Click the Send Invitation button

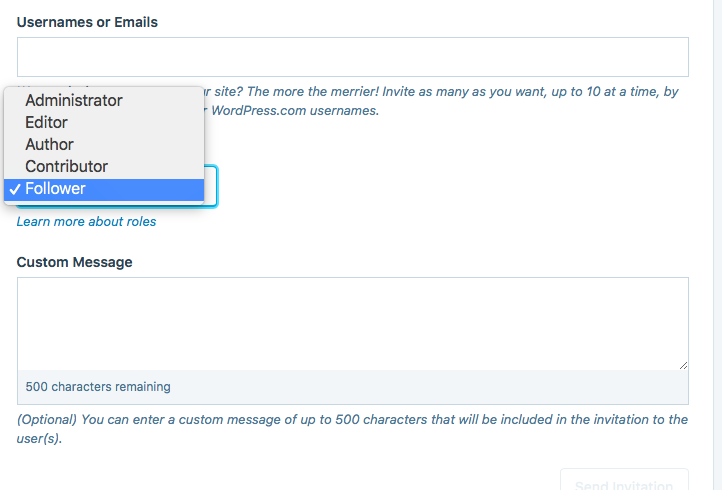click(624, 480)
